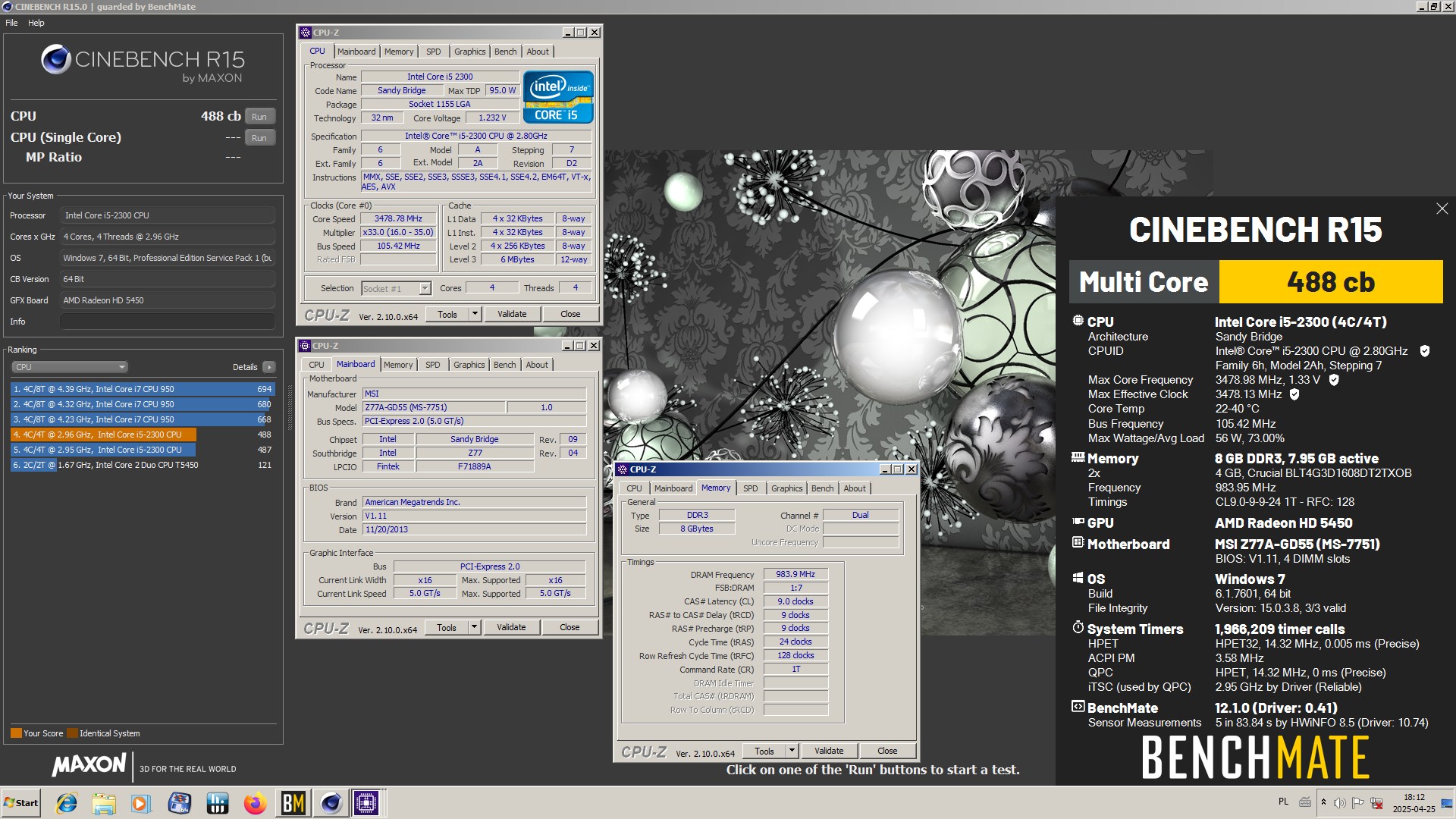This screenshot has width=1456, height=819.
Task: Click the Motherboard icon in BenchMate panel
Action: 1078,543
